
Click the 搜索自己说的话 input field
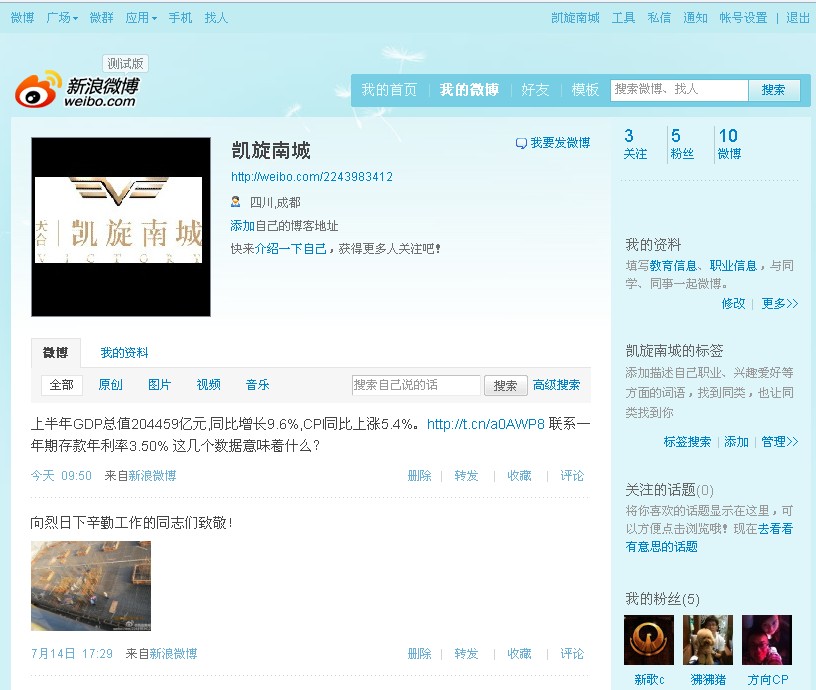coord(416,385)
